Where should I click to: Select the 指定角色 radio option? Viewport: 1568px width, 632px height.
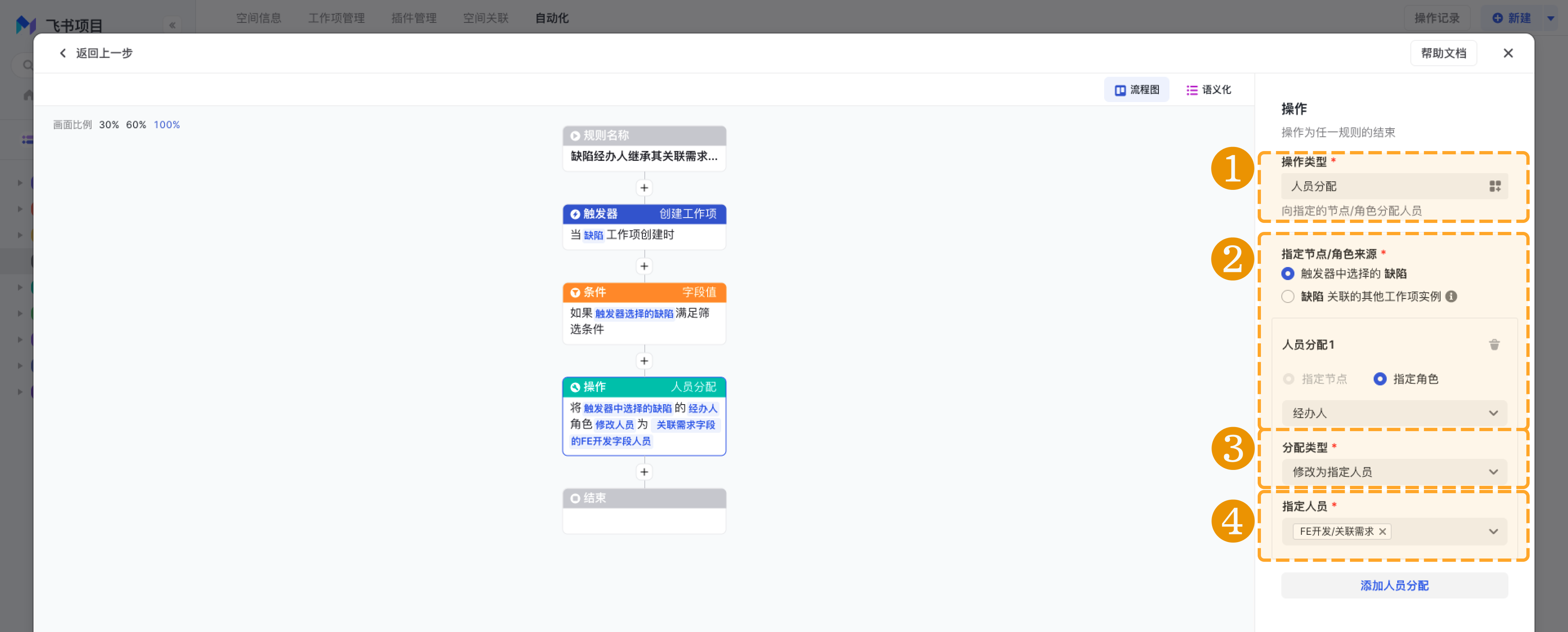pyautogui.click(x=1379, y=379)
